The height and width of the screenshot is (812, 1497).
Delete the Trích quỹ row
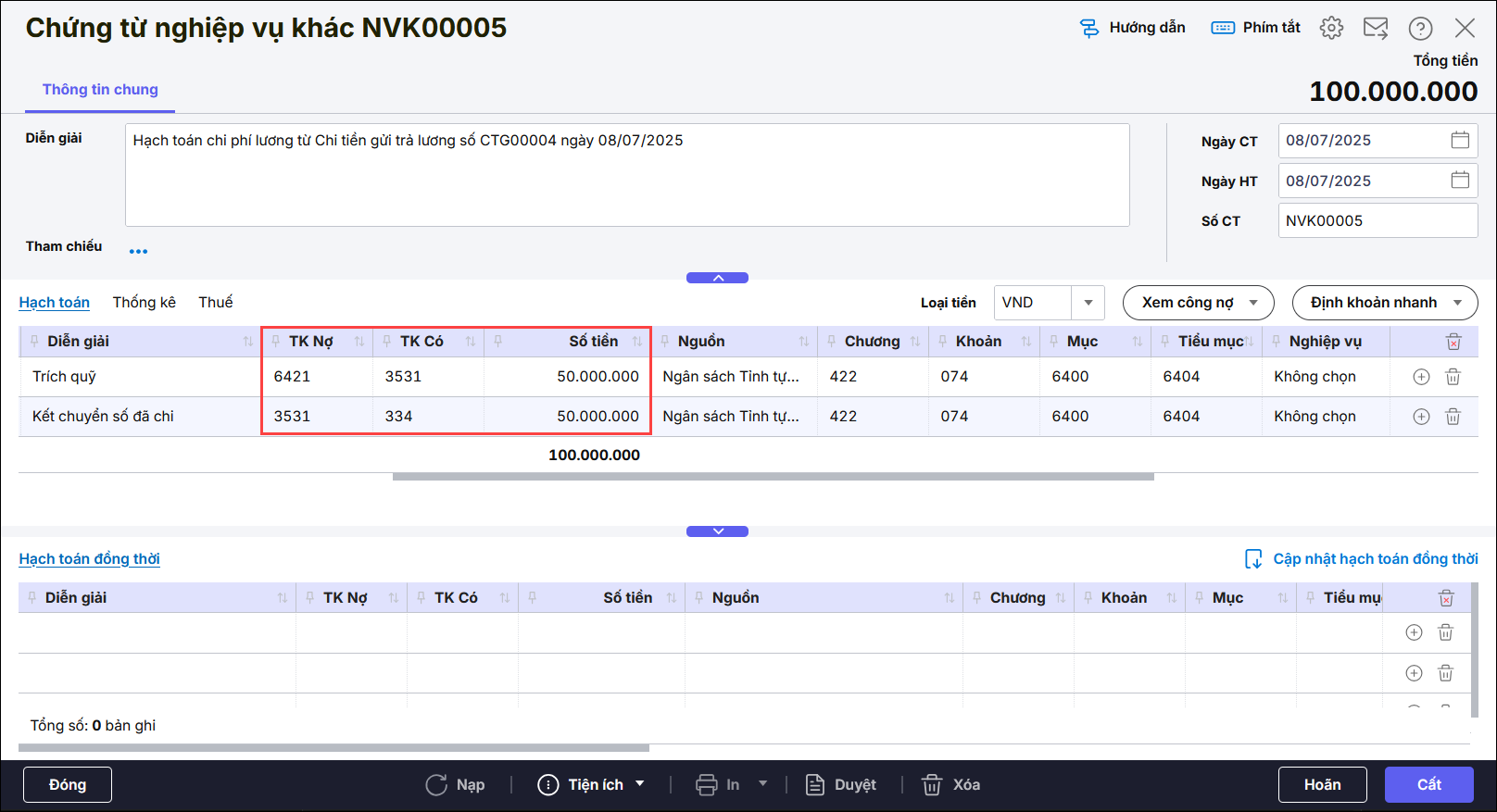(1453, 377)
